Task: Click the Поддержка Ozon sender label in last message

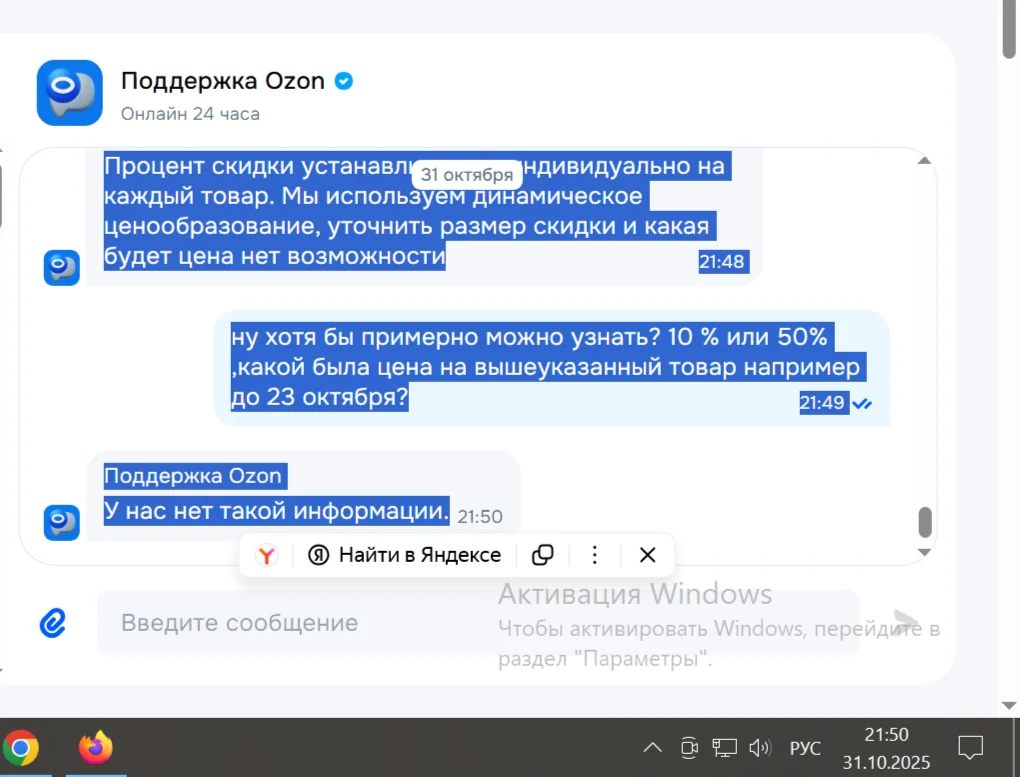Action: (193, 476)
